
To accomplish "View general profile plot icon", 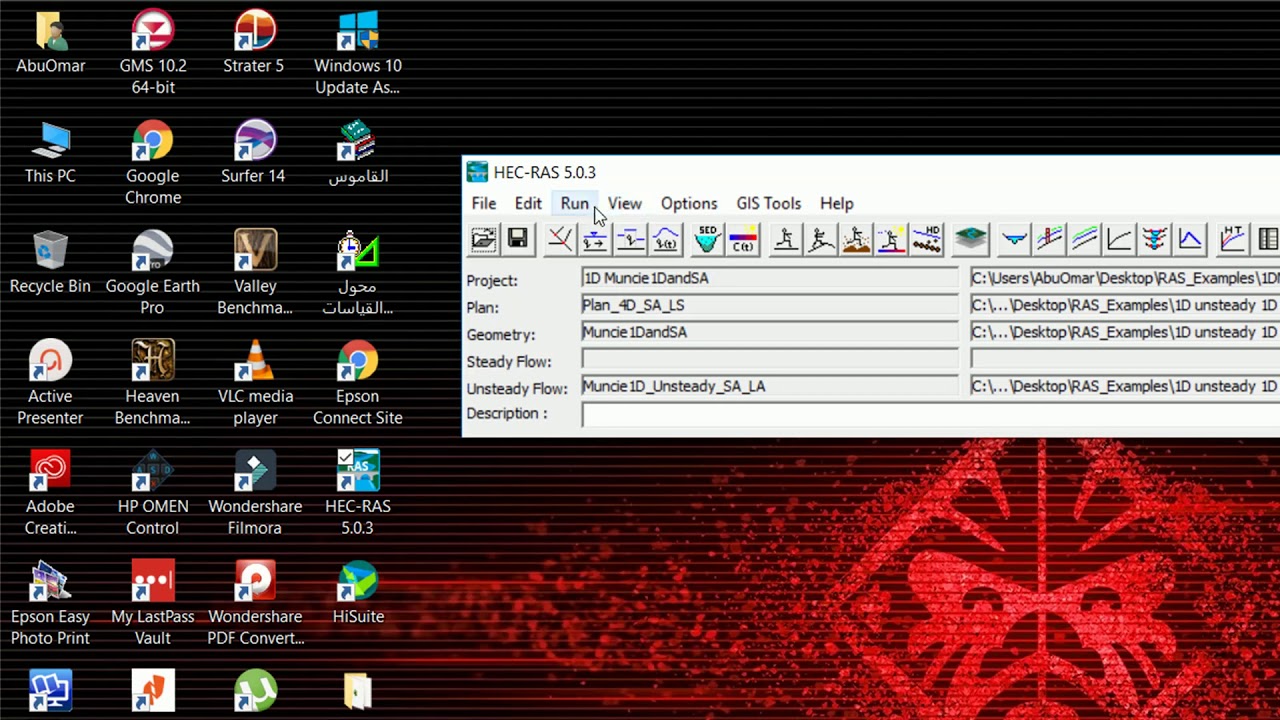I will click(1084, 239).
